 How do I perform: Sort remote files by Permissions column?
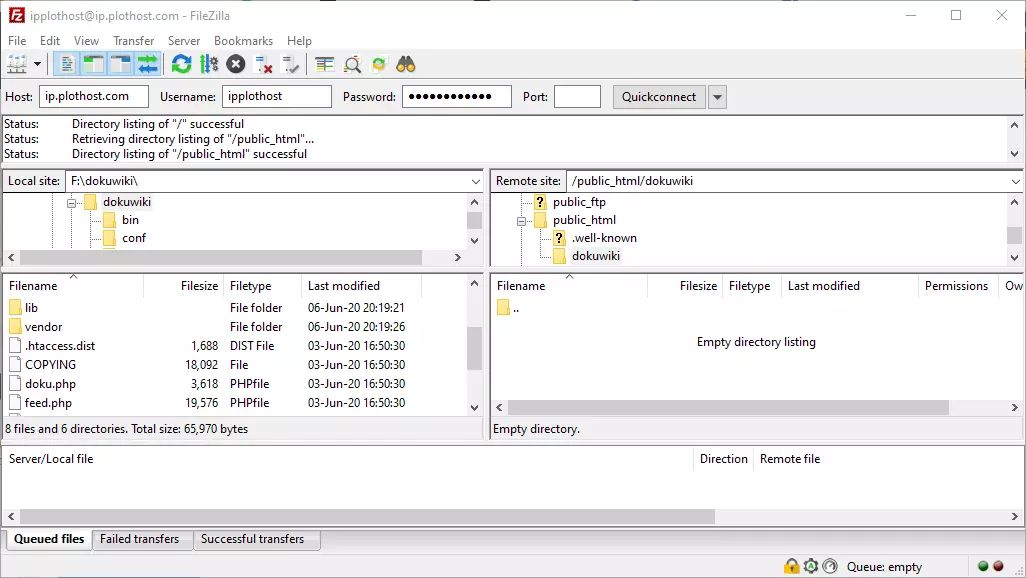[x=956, y=286]
